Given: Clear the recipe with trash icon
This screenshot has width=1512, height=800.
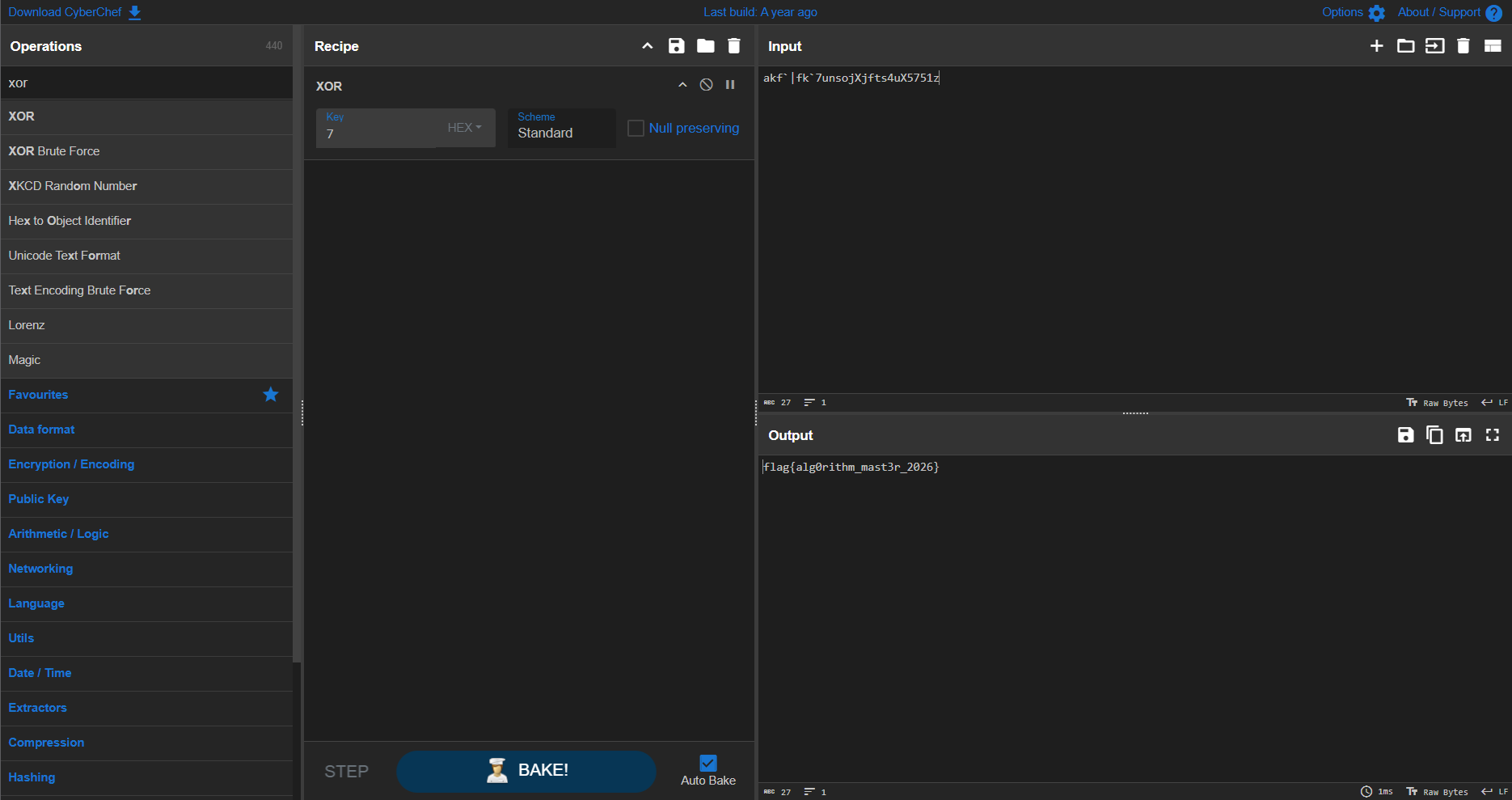Looking at the screenshot, I should pos(734,46).
